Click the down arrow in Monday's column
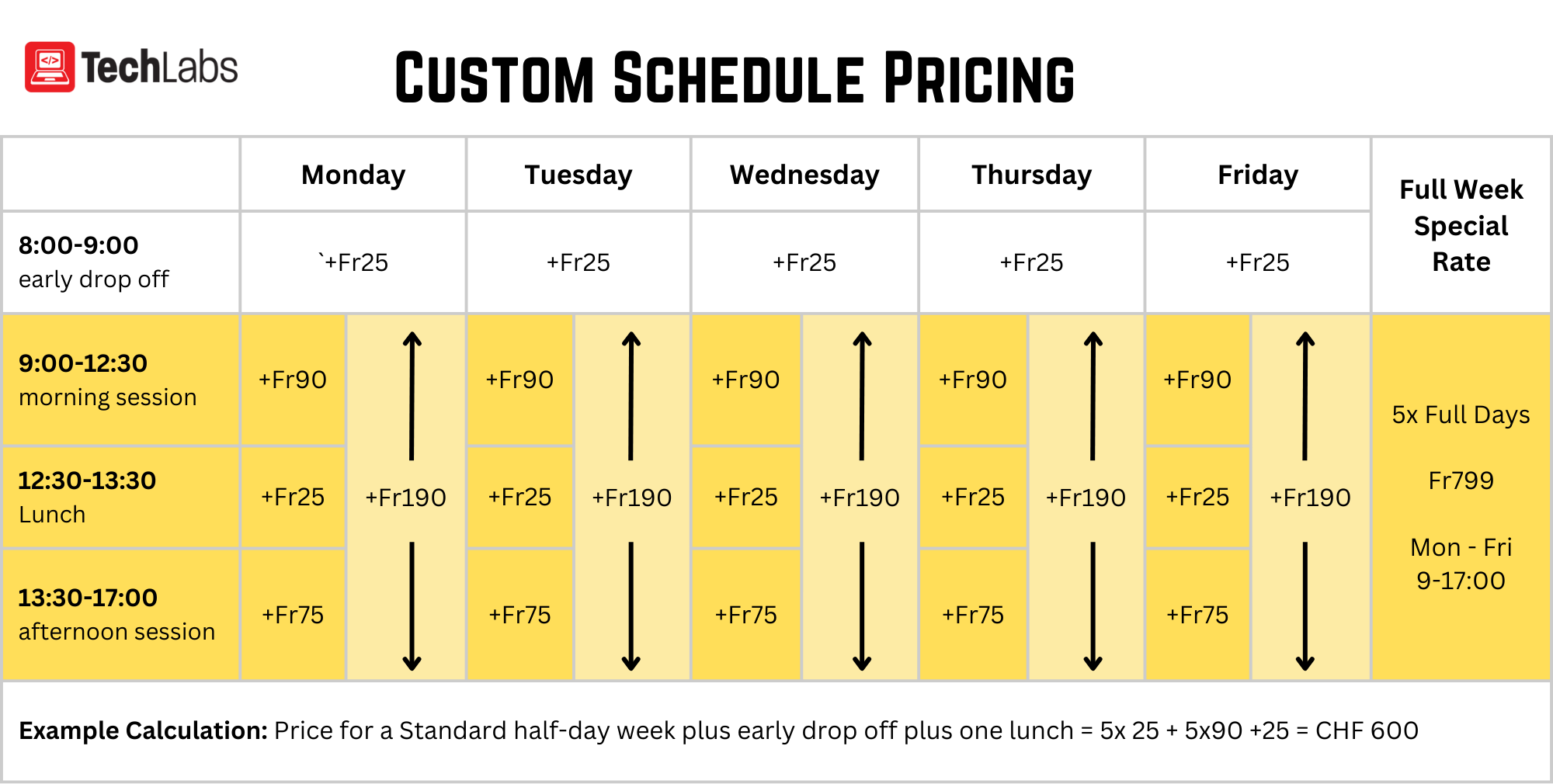The height and width of the screenshot is (784, 1553). (x=412, y=605)
